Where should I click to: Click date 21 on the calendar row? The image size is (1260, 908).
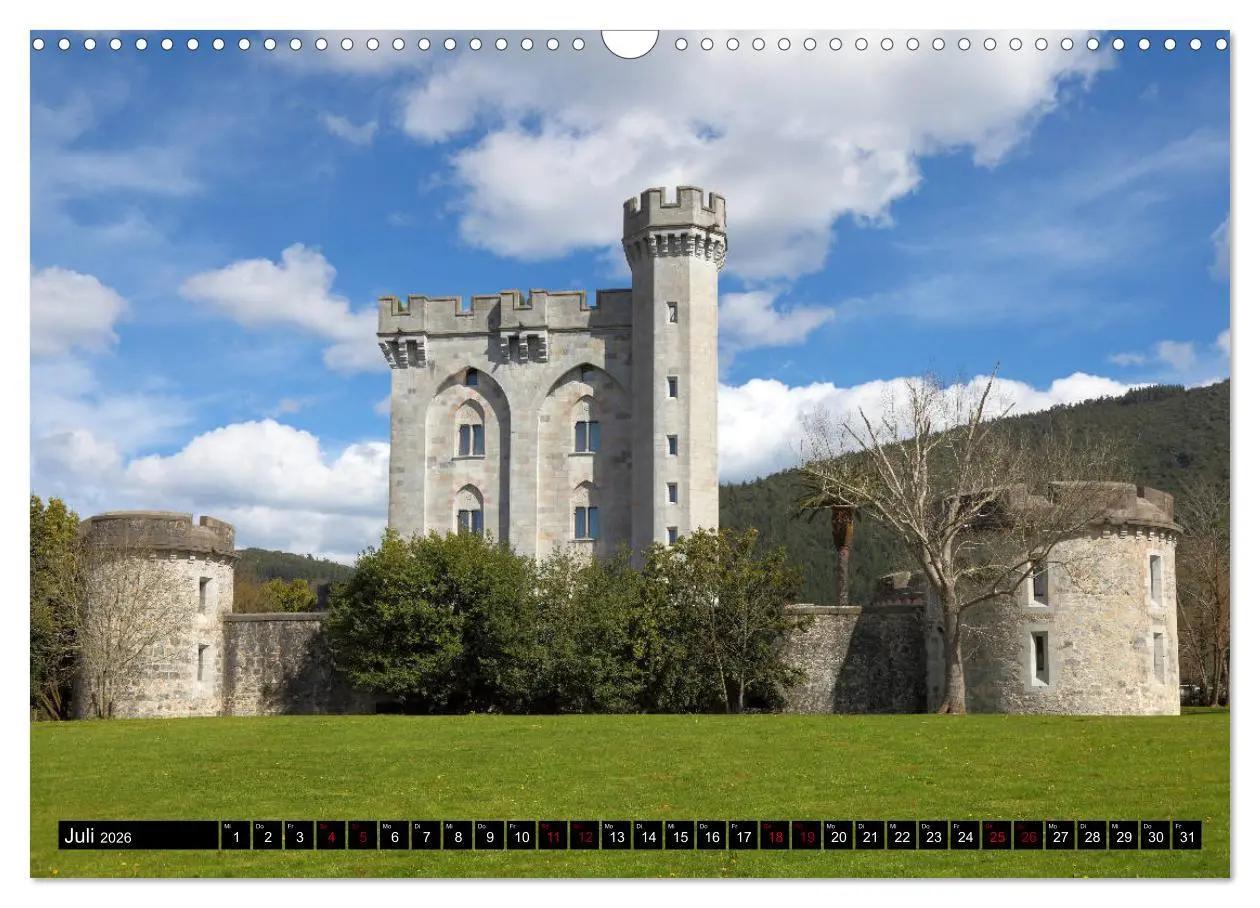point(870,837)
